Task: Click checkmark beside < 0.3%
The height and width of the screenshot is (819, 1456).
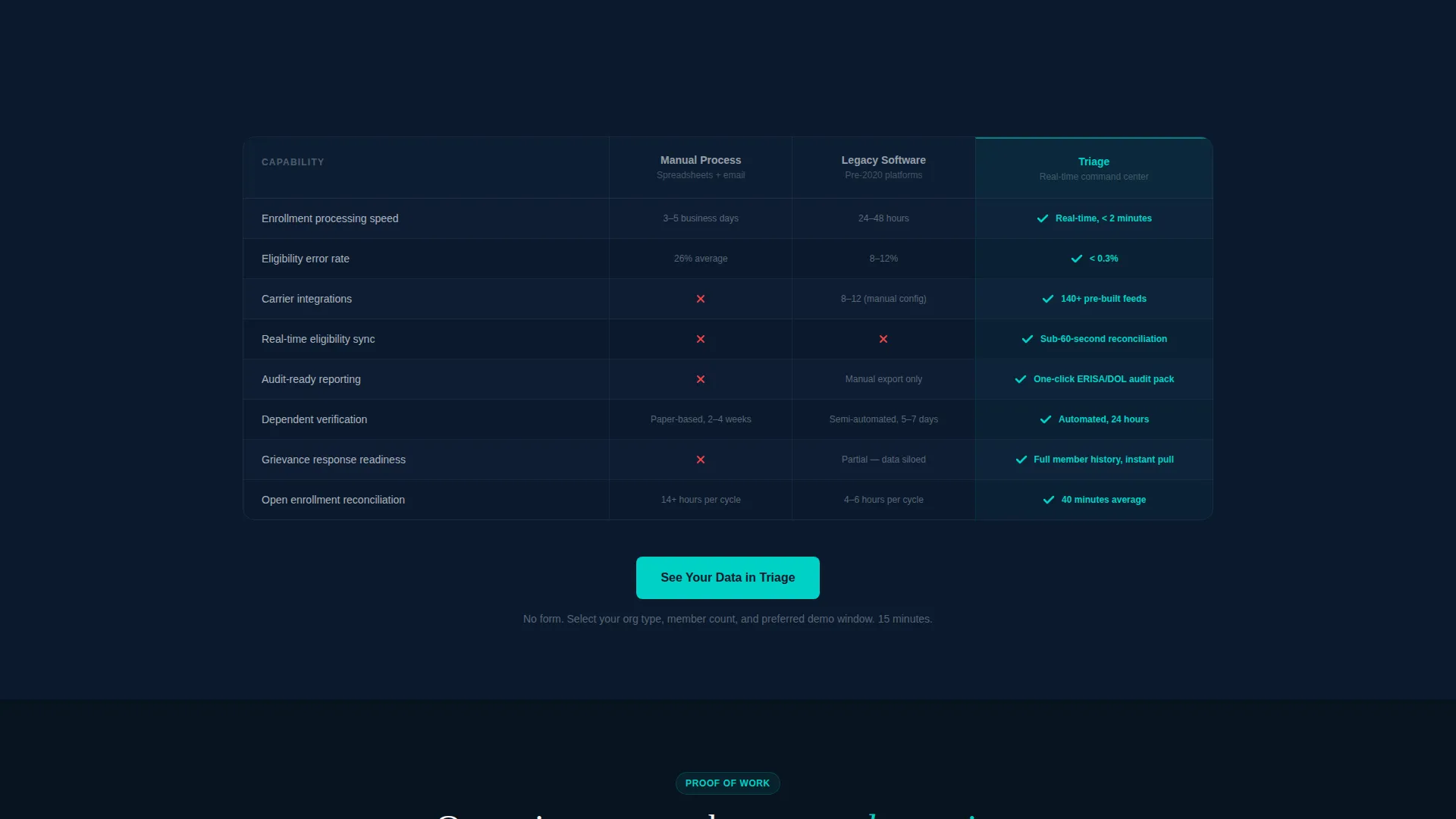Action: (1077, 259)
